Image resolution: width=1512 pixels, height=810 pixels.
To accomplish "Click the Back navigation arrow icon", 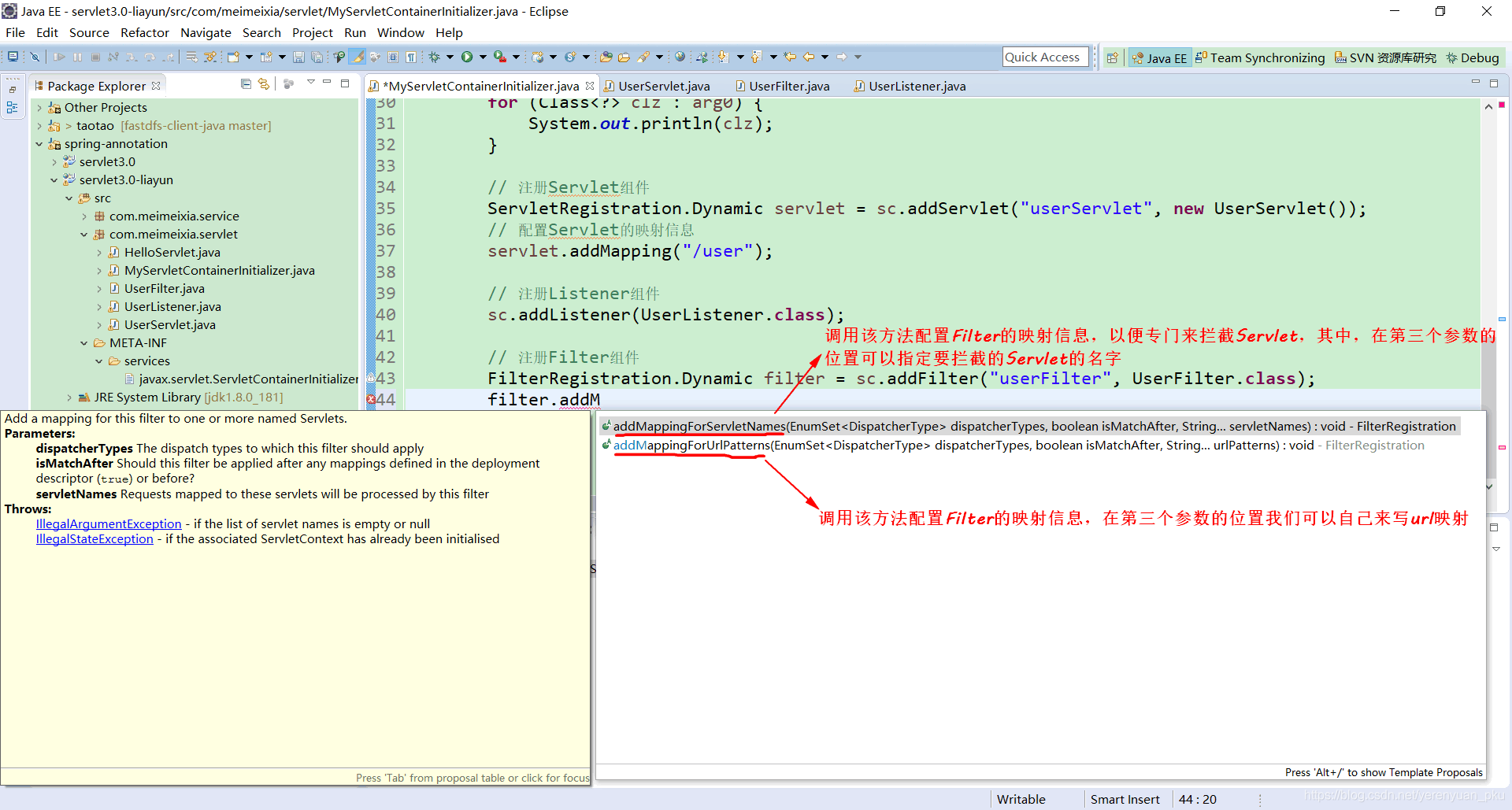I will point(808,57).
